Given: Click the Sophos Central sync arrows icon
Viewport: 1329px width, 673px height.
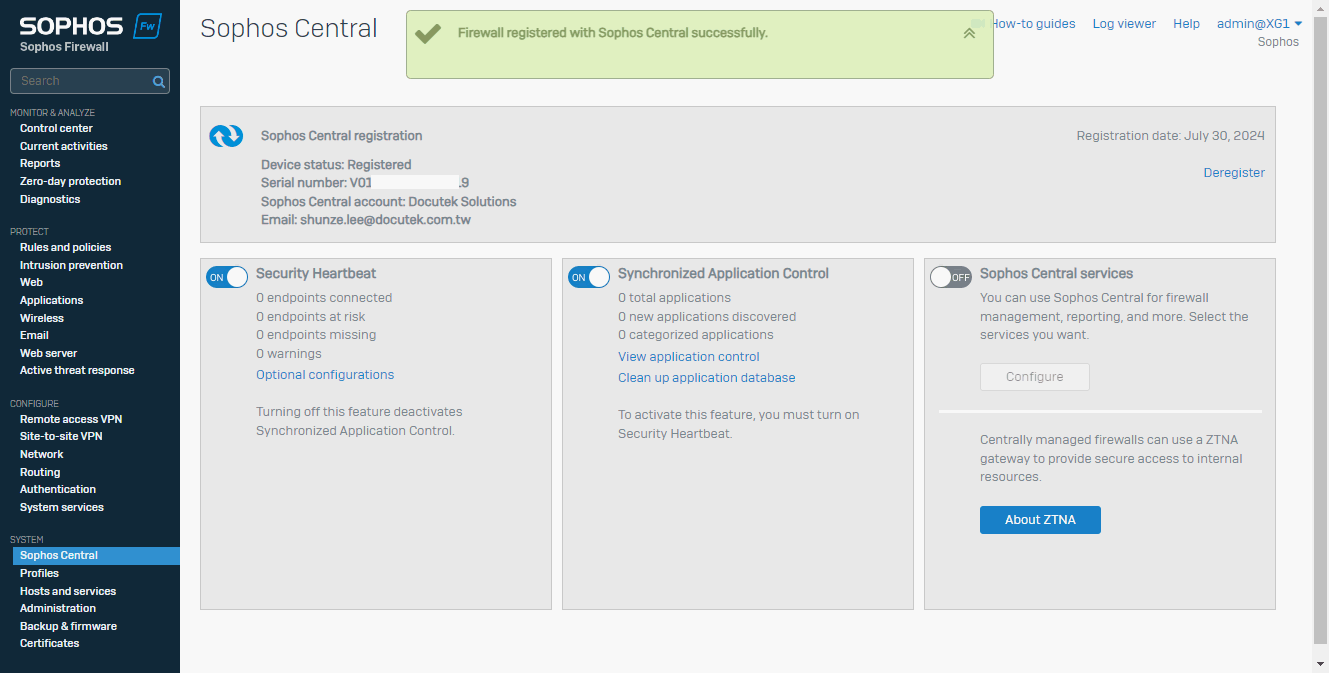Looking at the screenshot, I should (x=226, y=136).
